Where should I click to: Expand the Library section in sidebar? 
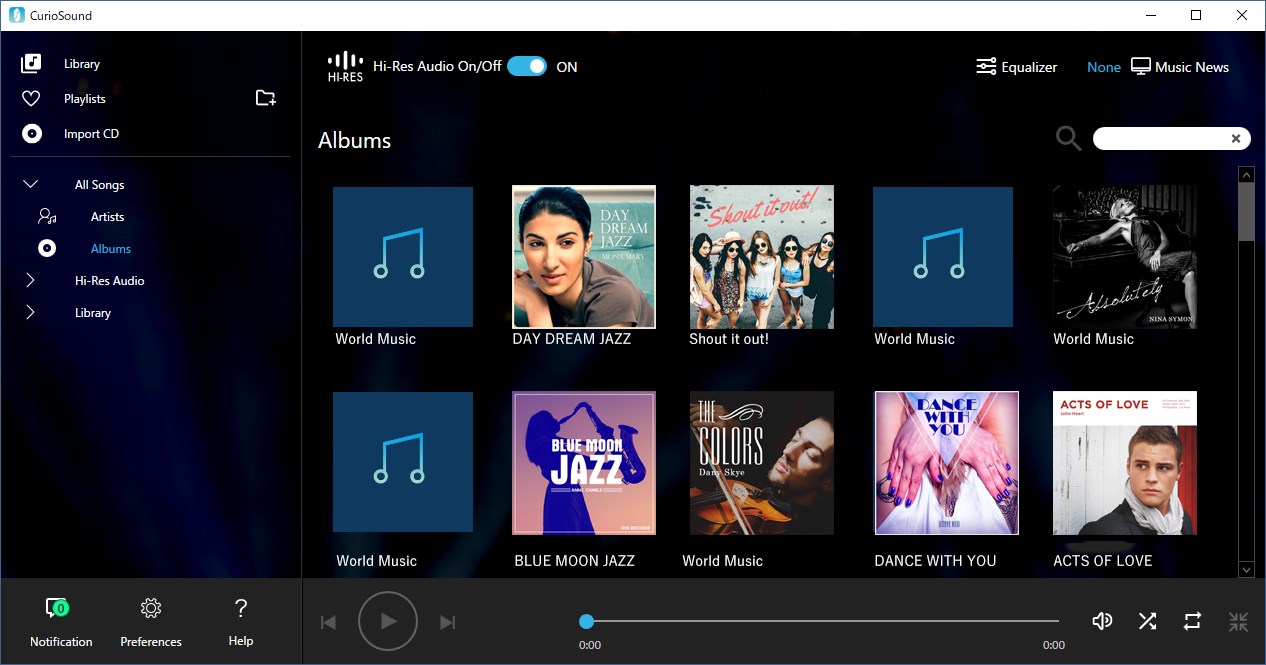pyautogui.click(x=29, y=312)
